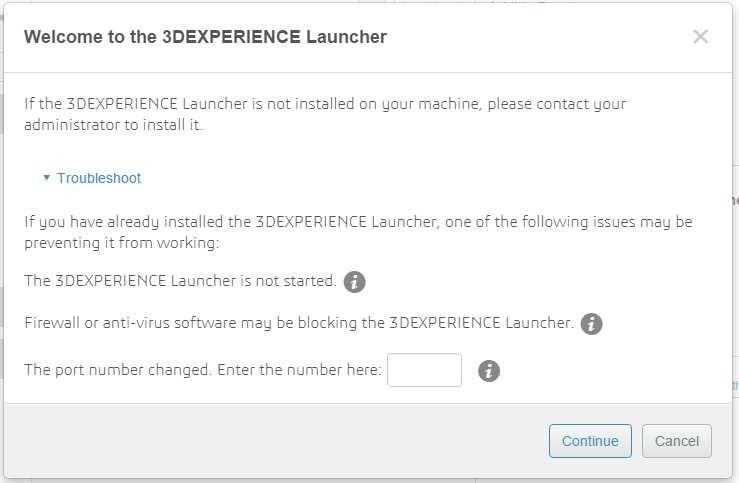Focus the port number input field

(424, 370)
